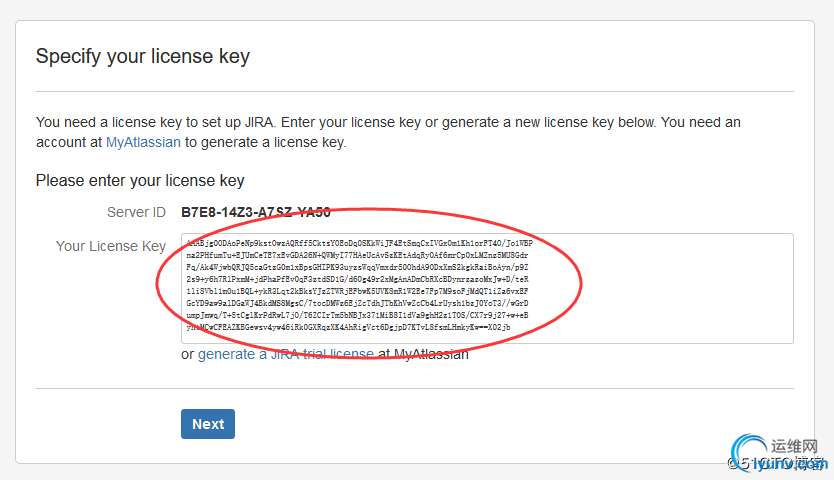Click the Server ID value B7E8-14Z3-A7SZ
834x480 pixels.
pos(256,212)
